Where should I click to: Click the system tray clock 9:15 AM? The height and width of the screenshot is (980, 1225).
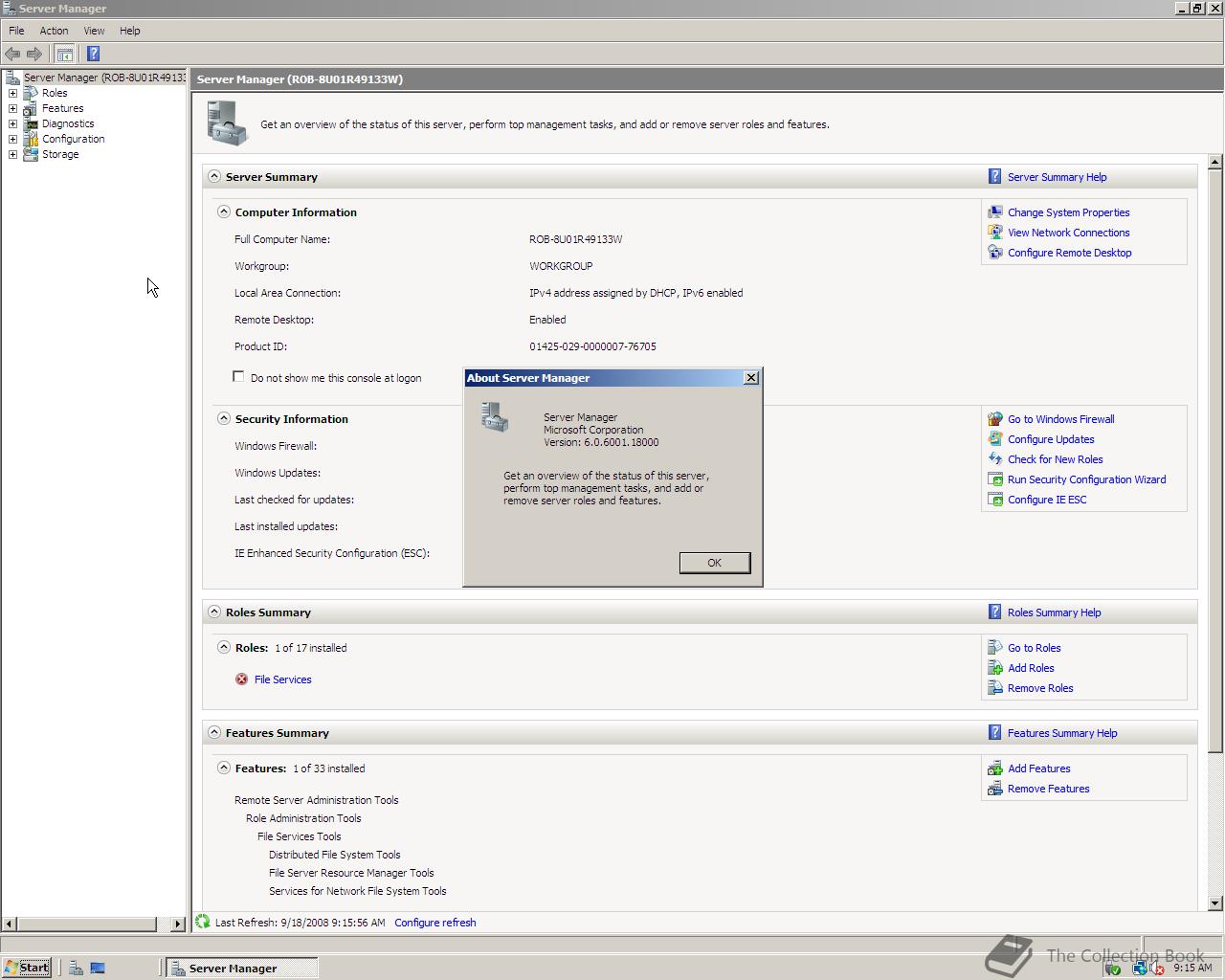tap(1192, 968)
